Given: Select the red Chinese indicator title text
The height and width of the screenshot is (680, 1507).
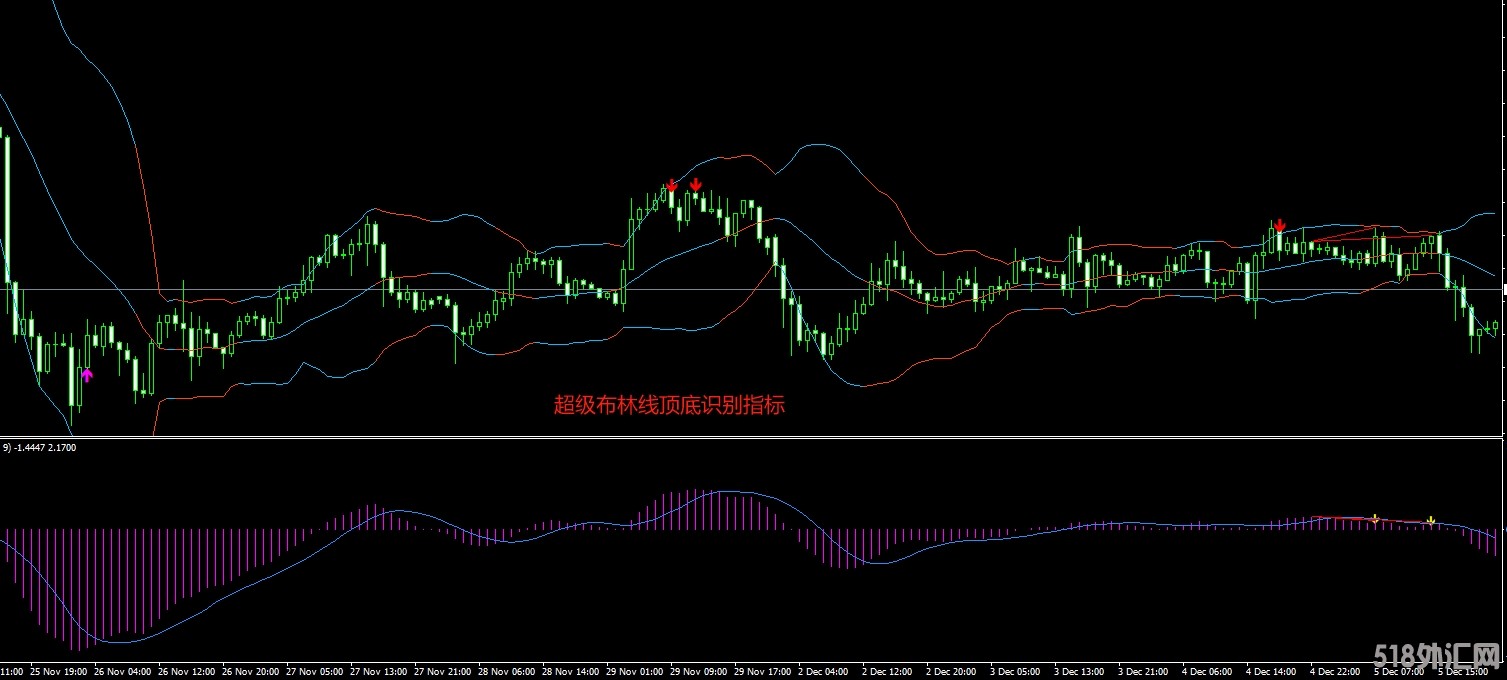Looking at the screenshot, I should (x=669, y=405).
